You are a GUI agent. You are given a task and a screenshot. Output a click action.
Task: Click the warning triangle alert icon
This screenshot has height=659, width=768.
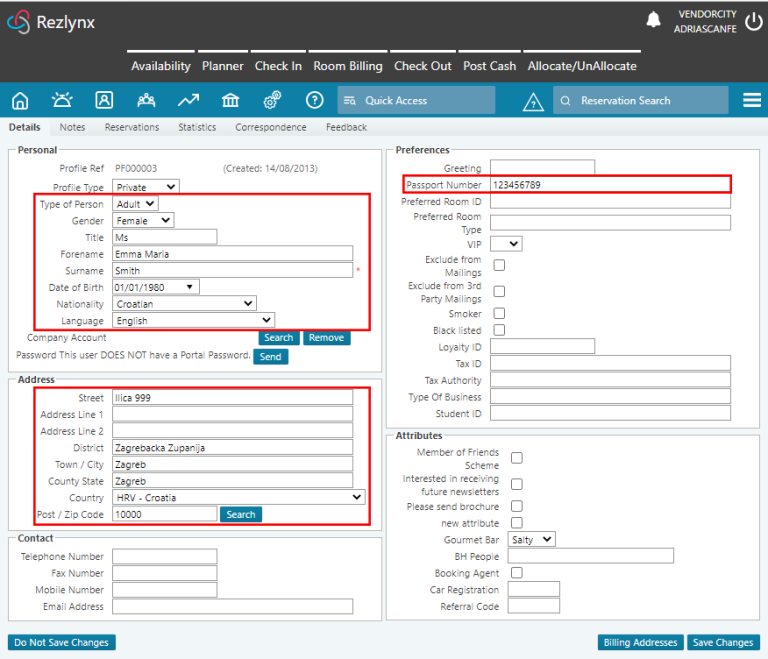pyautogui.click(x=533, y=101)
